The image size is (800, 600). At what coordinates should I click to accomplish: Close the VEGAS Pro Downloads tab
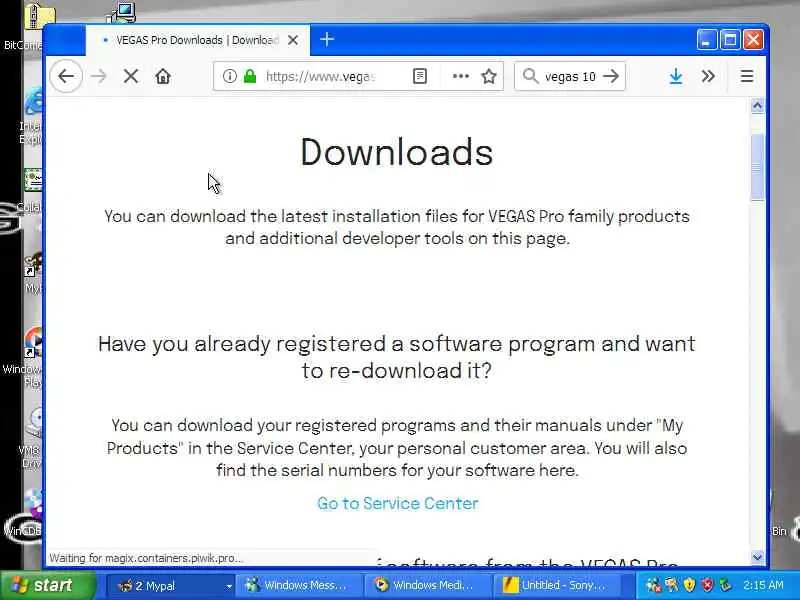click(293, 40)
